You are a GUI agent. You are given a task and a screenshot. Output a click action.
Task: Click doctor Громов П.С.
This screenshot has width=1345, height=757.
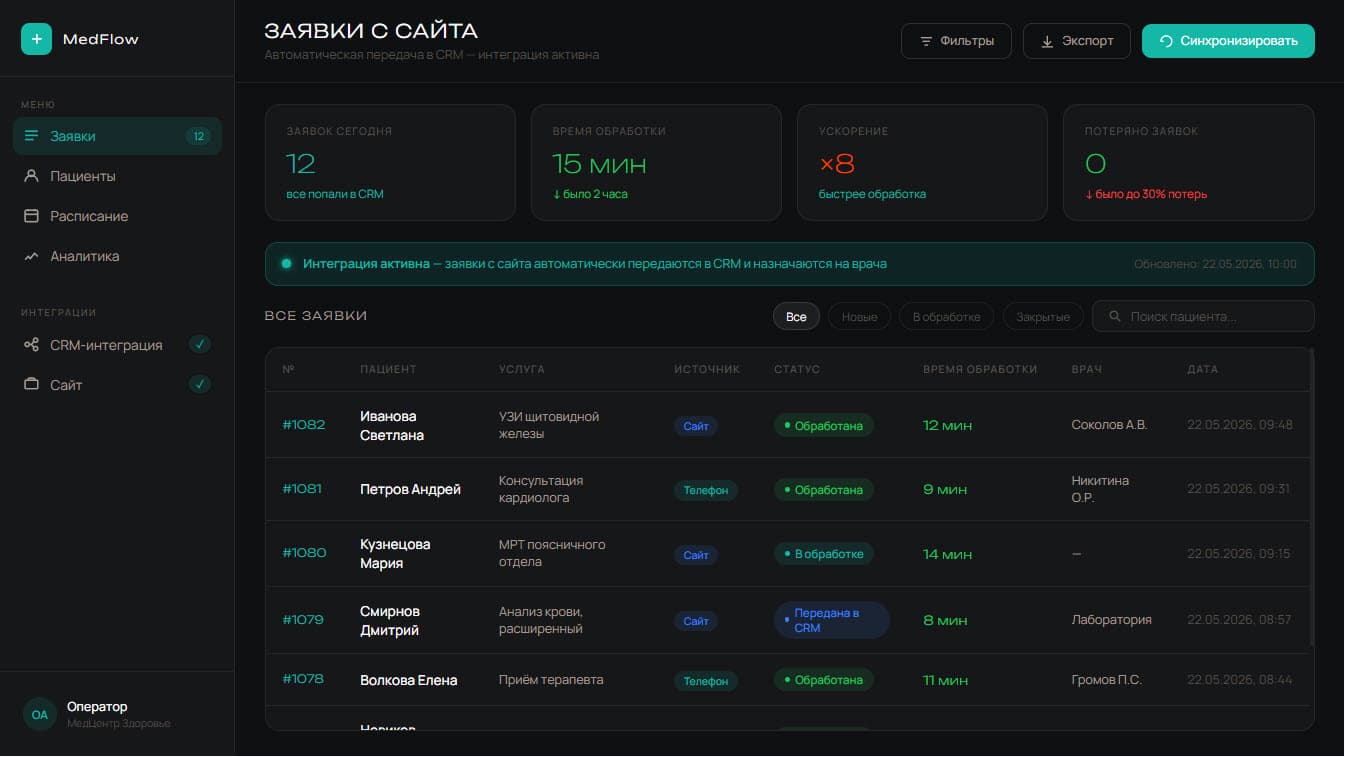click(x=1106, y=680)
